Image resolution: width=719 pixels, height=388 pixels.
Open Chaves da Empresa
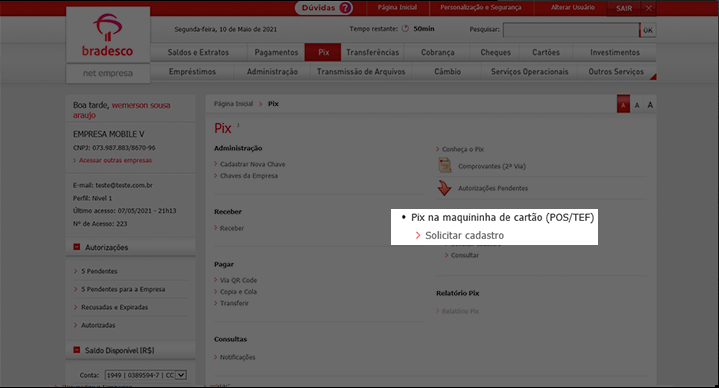coord(249,176)
